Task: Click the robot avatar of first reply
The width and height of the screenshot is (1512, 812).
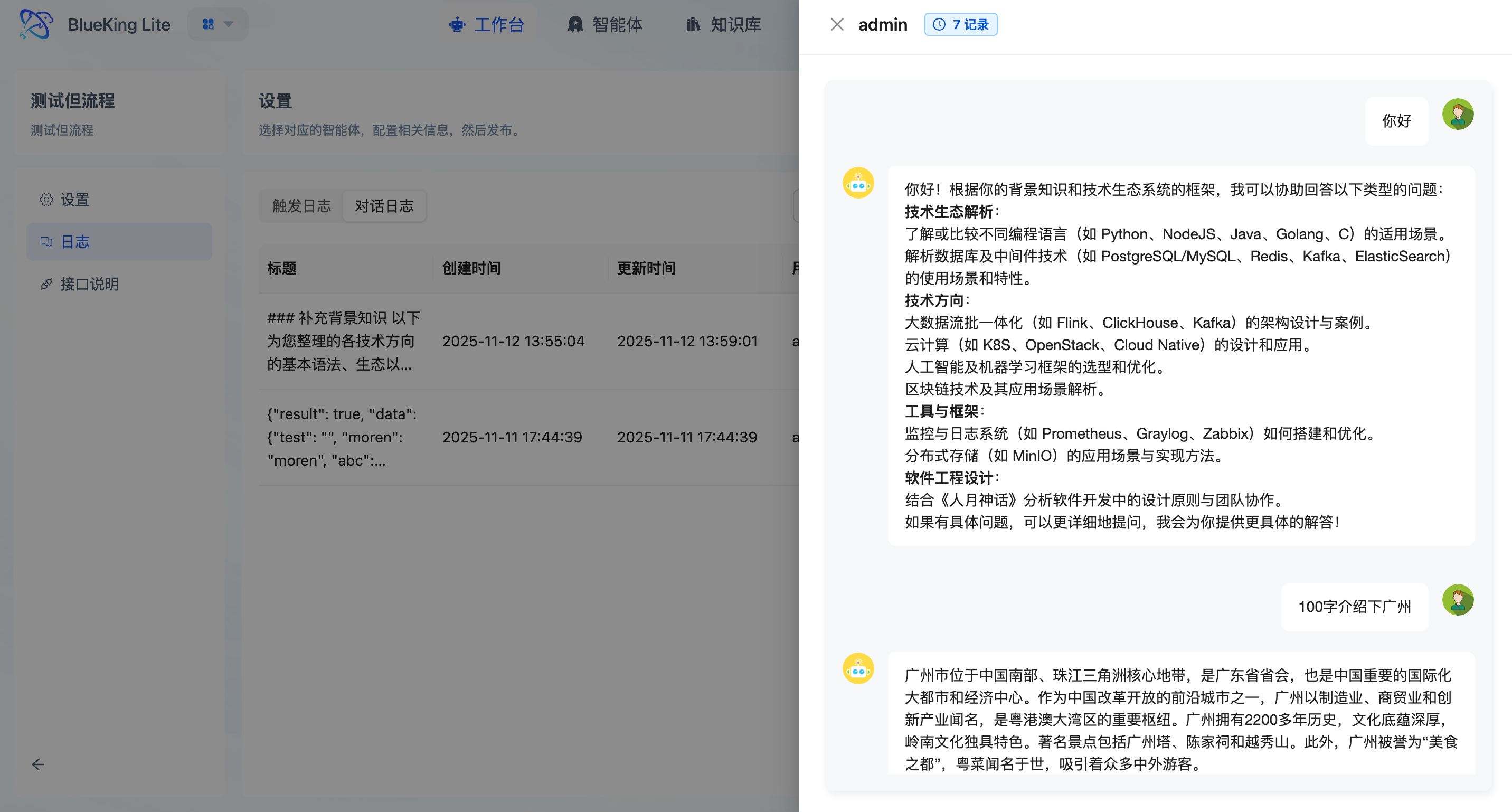Action: pyautogui.click(x=858, y=183)
